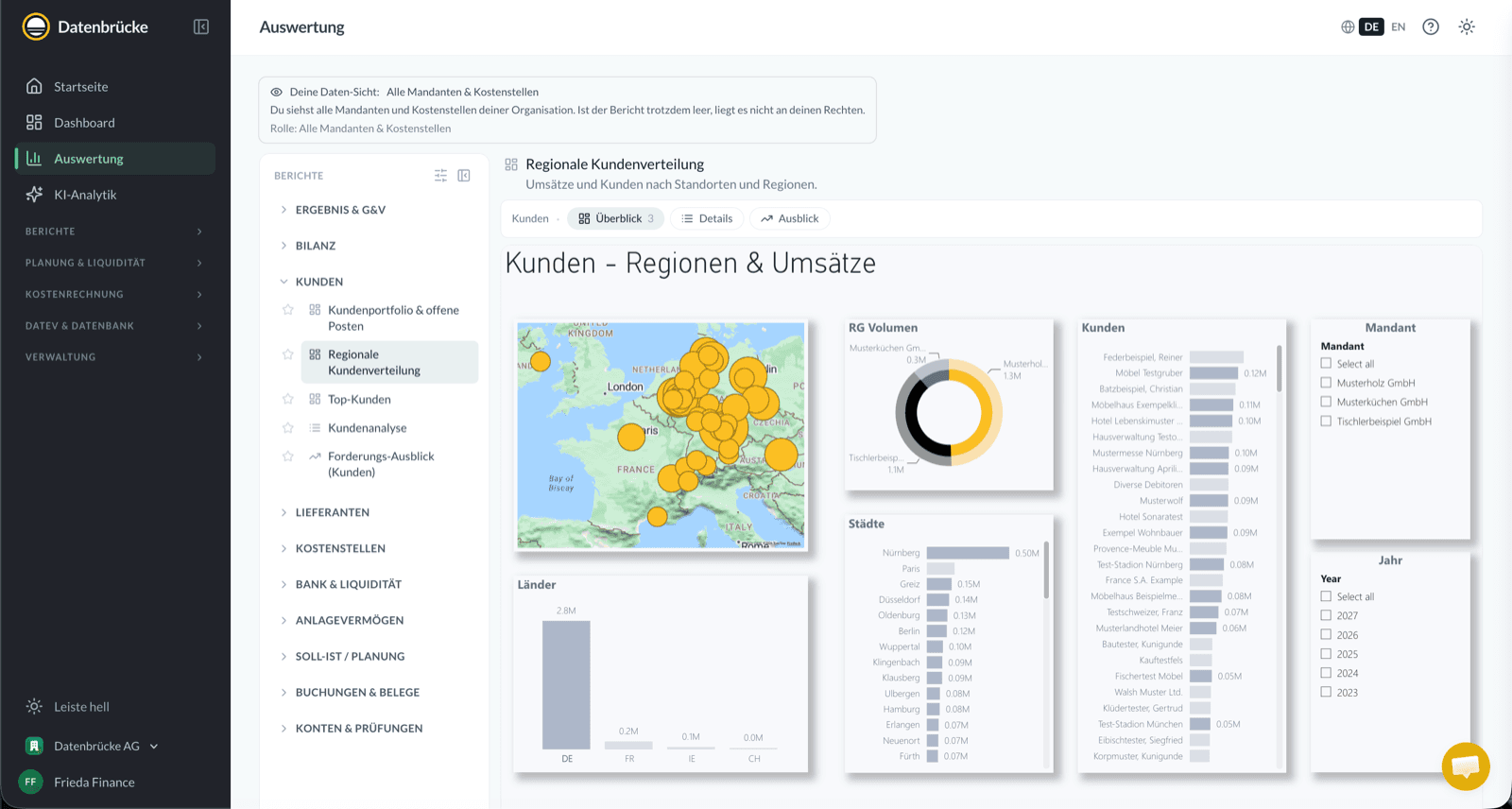Open the help question mark icon
This screenshot has width=1512, height=809.
tap(1431, 26)
